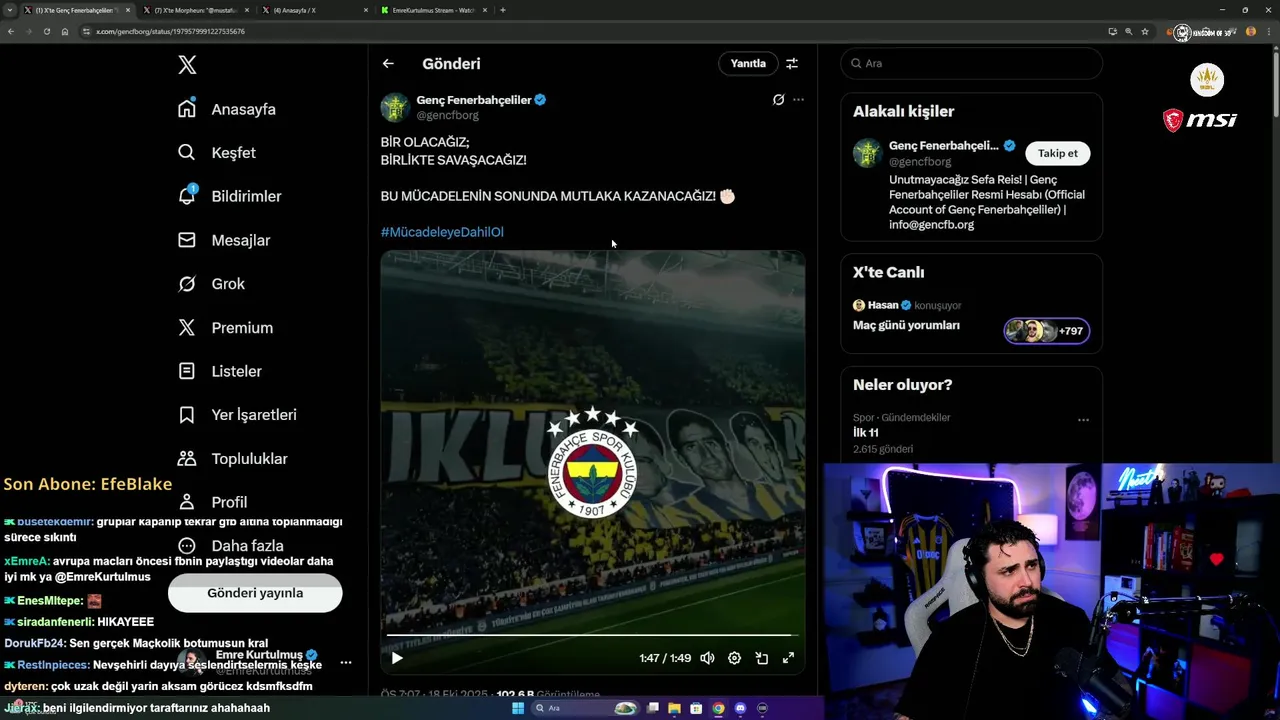Open the İlk 11 trending topic

pos(866,432)
